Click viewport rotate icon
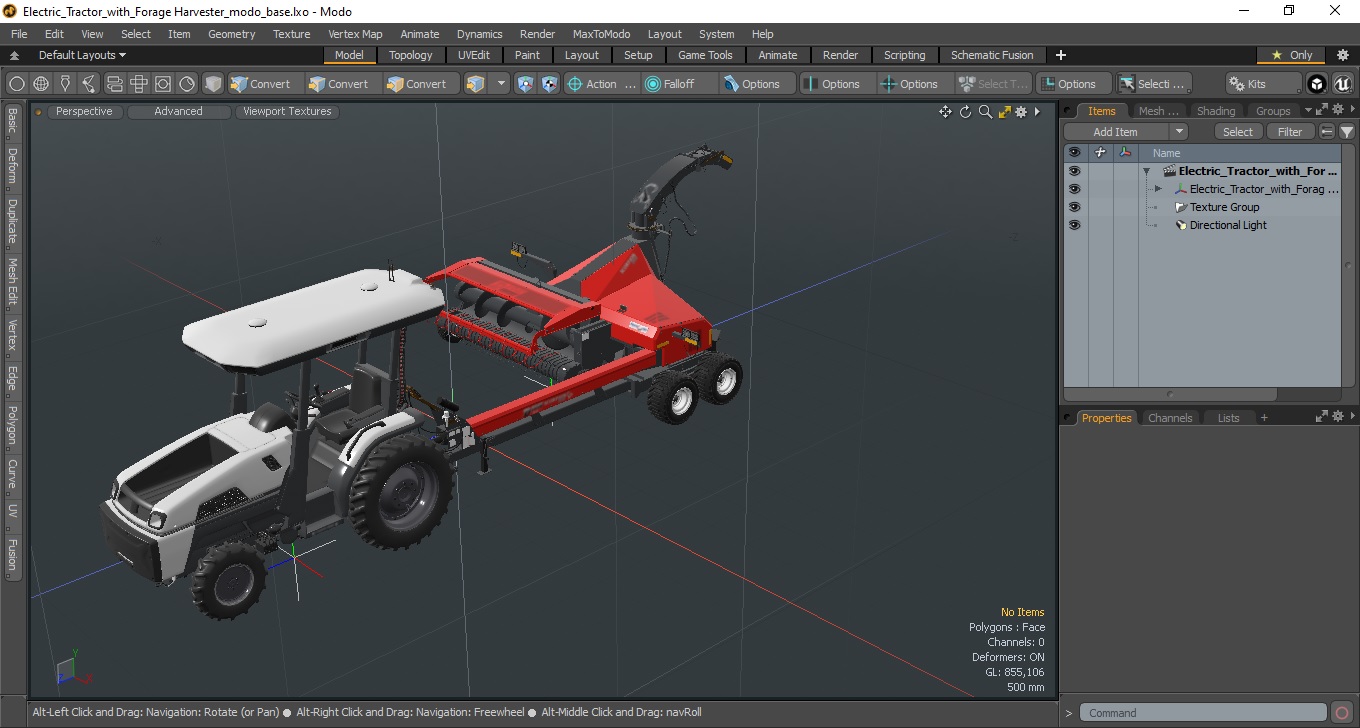 (966, 112)
